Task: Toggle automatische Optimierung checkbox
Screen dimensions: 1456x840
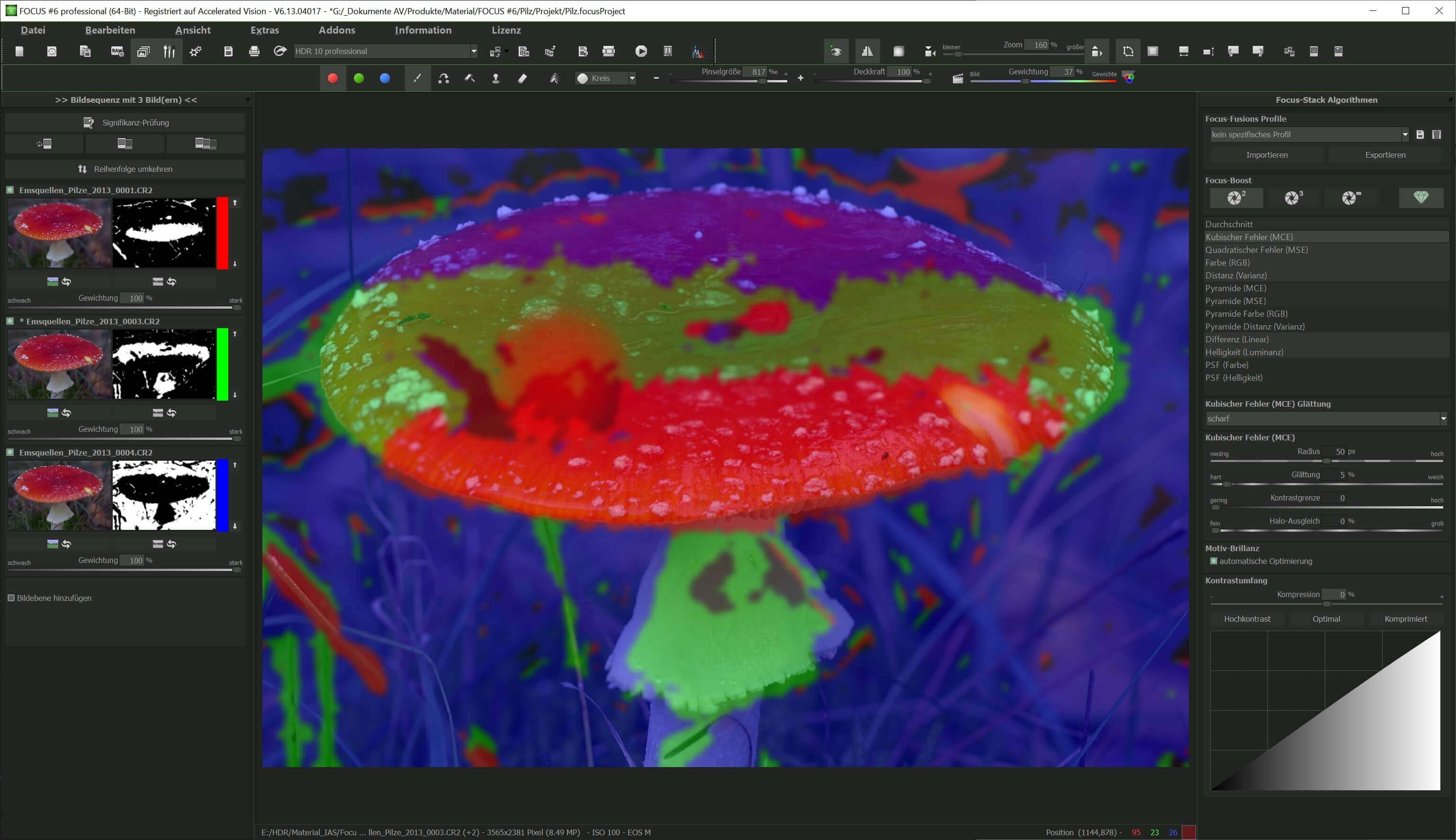Action: 1213,561
